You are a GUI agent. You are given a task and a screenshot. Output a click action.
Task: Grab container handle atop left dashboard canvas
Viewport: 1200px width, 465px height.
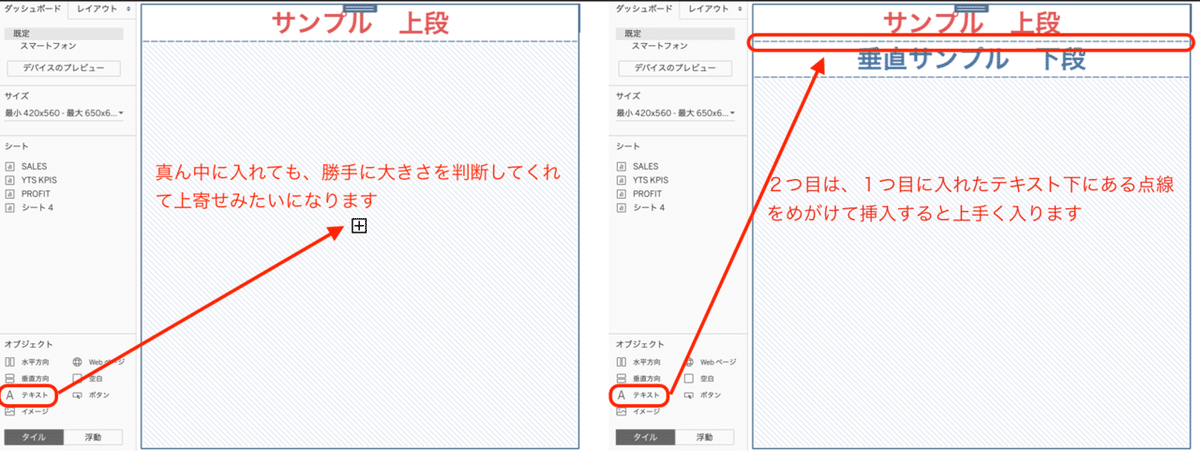click(x=360, y=7)
